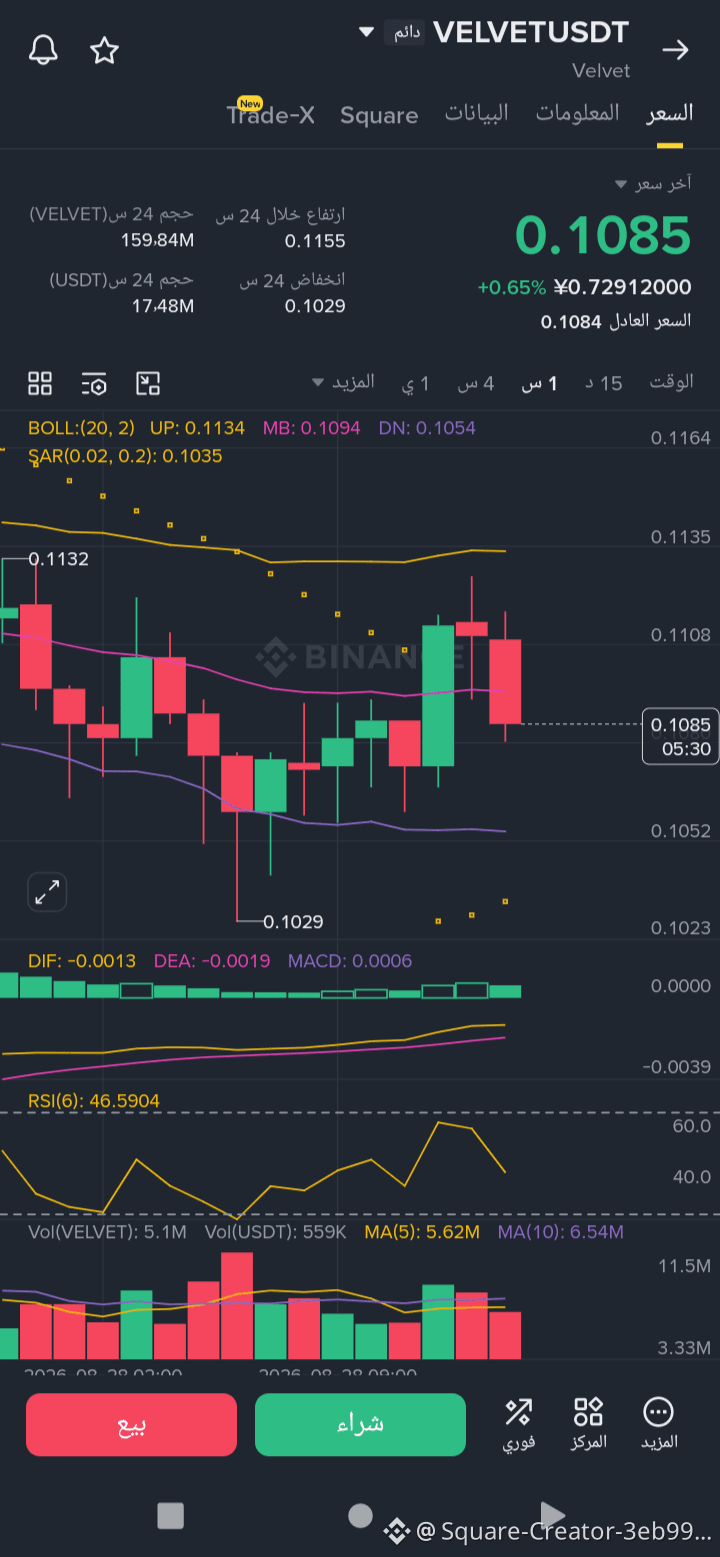Open the المركز positions icon
Screen dimensions: 720x1557
tap(589, 1424)
